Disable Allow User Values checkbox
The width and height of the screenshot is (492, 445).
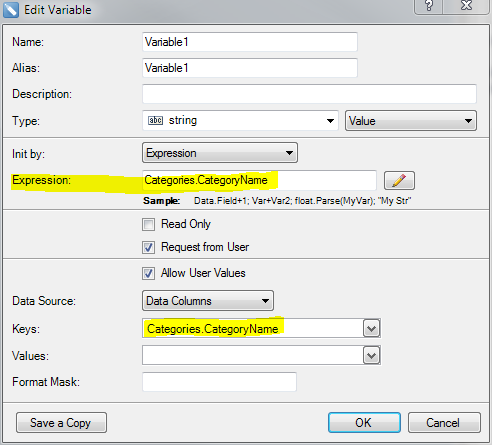pyautogui.click(x=148, y=273)
